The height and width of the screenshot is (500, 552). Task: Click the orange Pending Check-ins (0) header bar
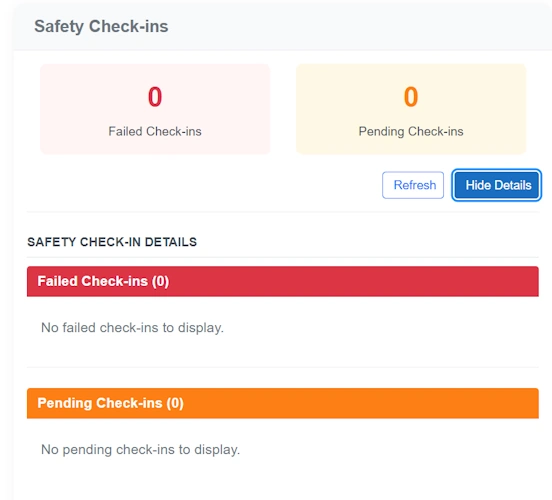(283, 403)
